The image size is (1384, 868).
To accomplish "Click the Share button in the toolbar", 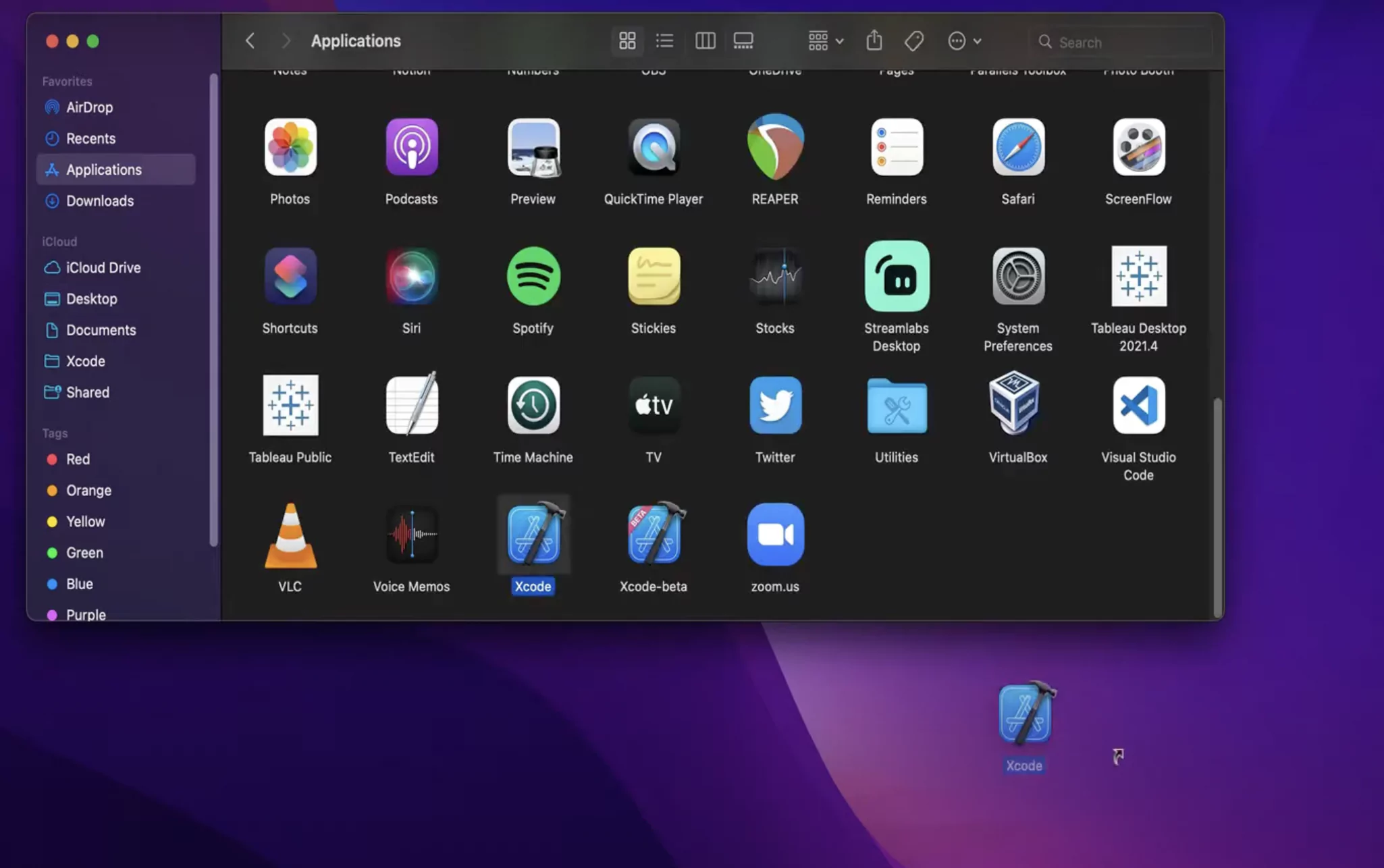I will (874, 40).
